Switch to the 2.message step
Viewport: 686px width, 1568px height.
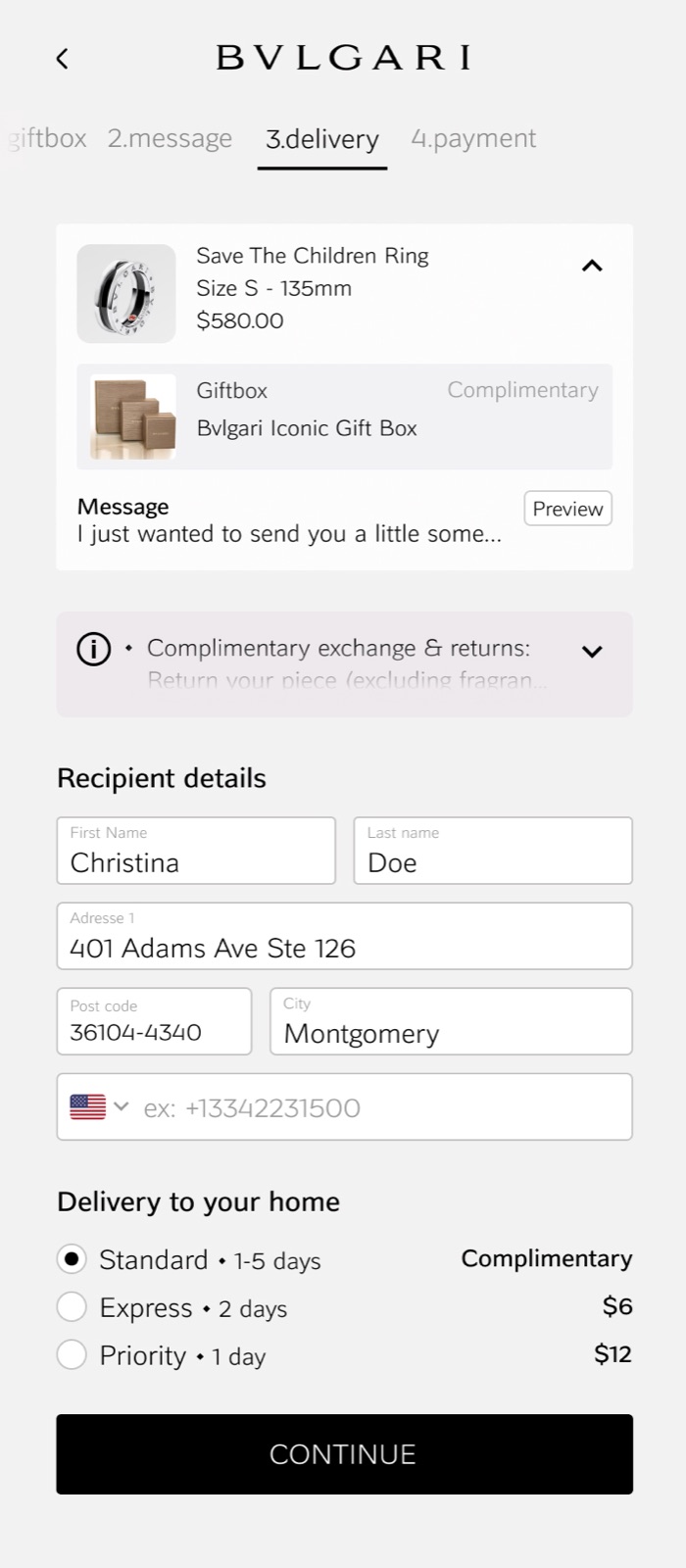point(170,138)
